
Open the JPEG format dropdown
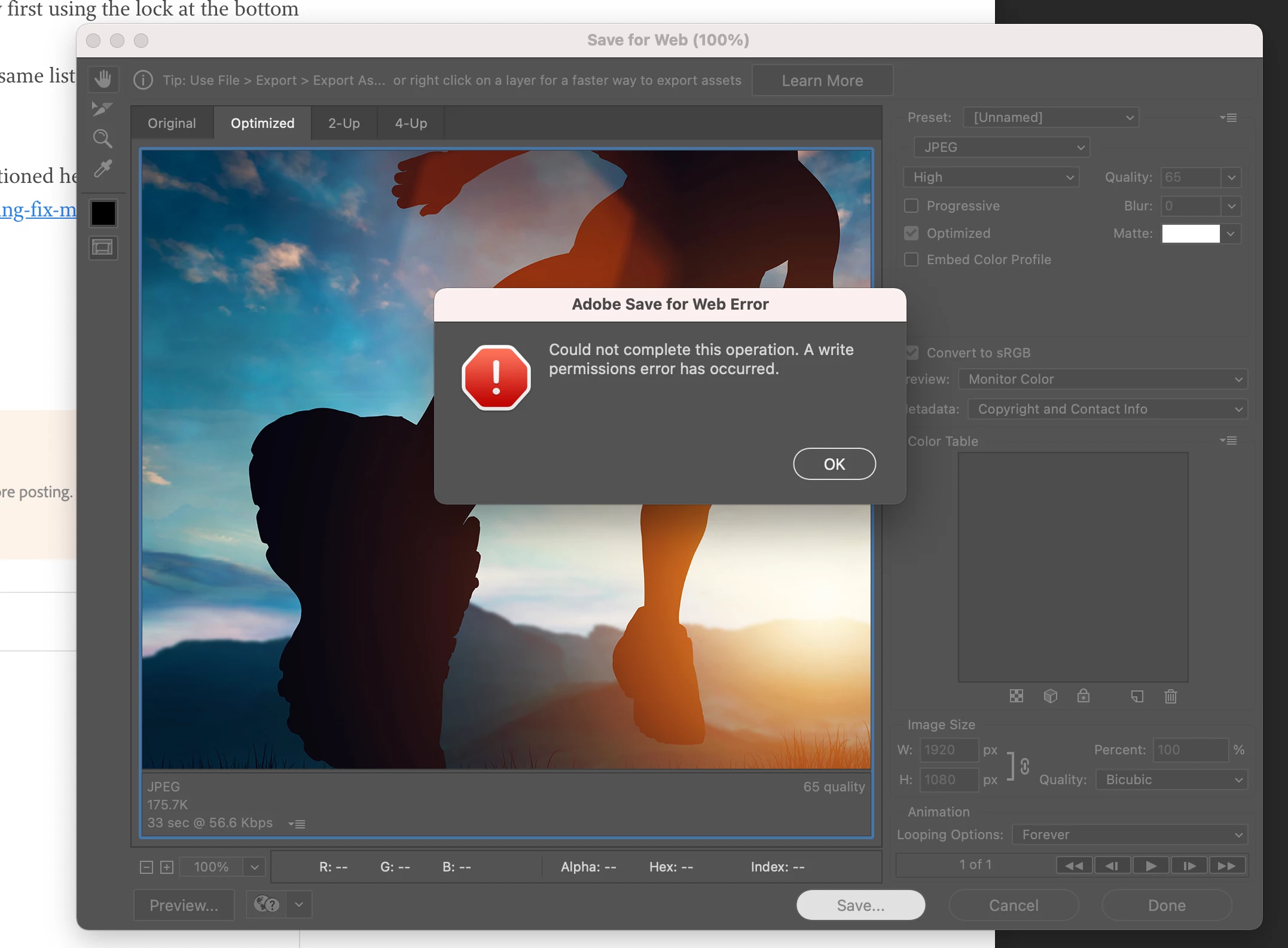click(x=1002, y=147)
